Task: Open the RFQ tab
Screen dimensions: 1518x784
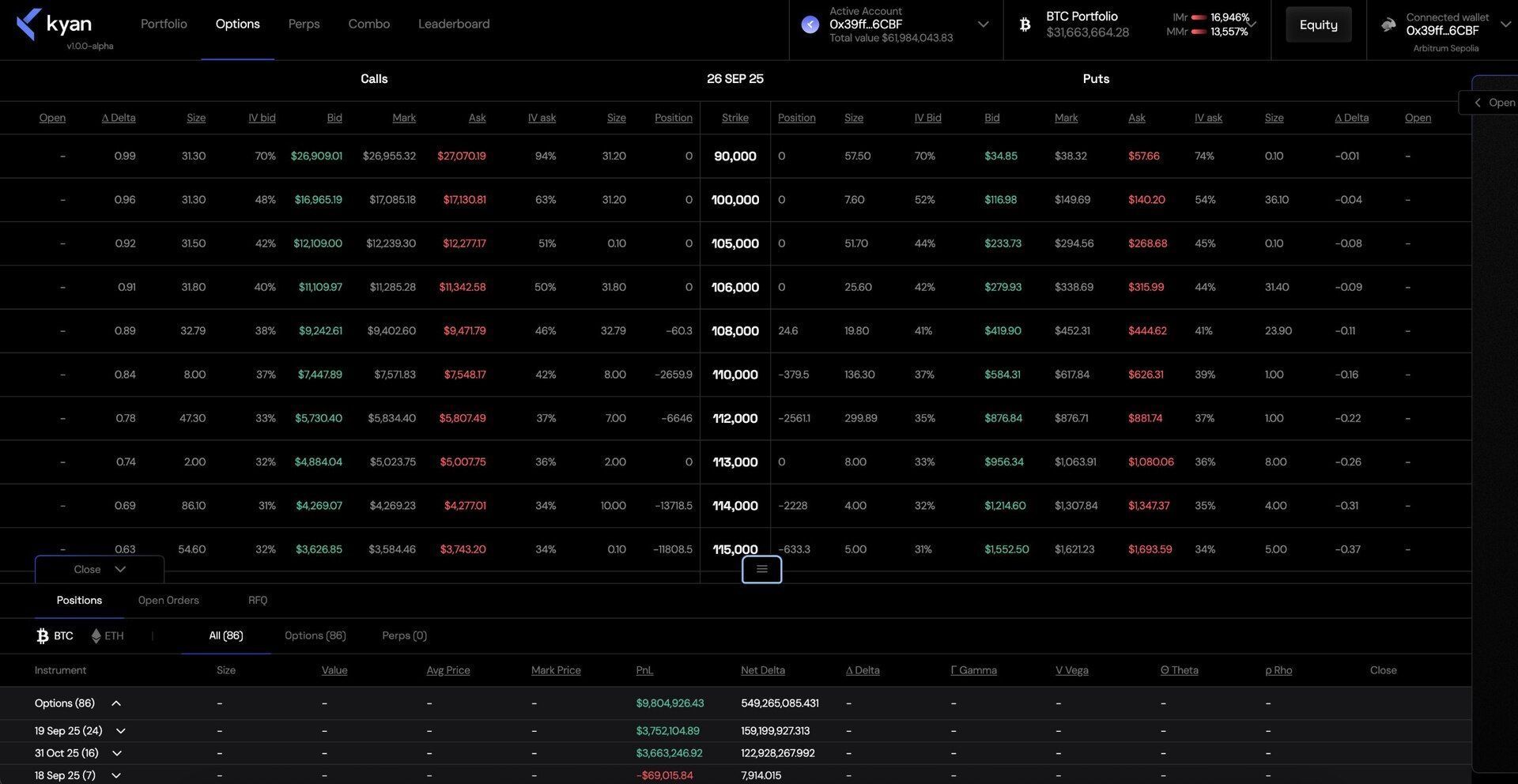Action: 258,600
